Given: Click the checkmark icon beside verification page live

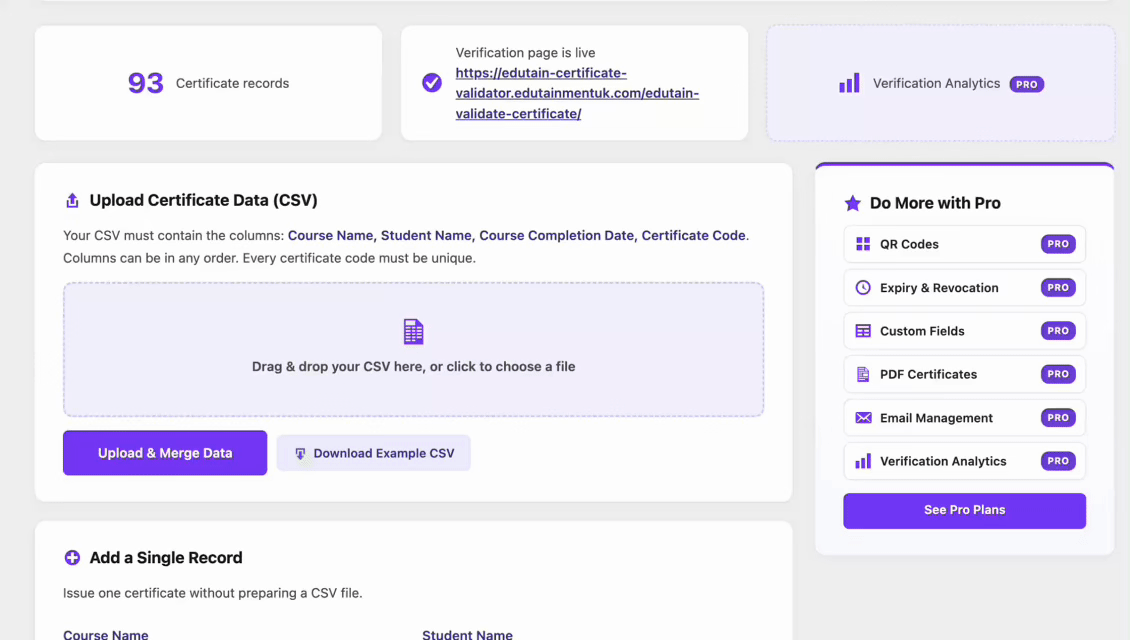Looking at the screenshot, I should pyautogui.click(x=432, y=83).
